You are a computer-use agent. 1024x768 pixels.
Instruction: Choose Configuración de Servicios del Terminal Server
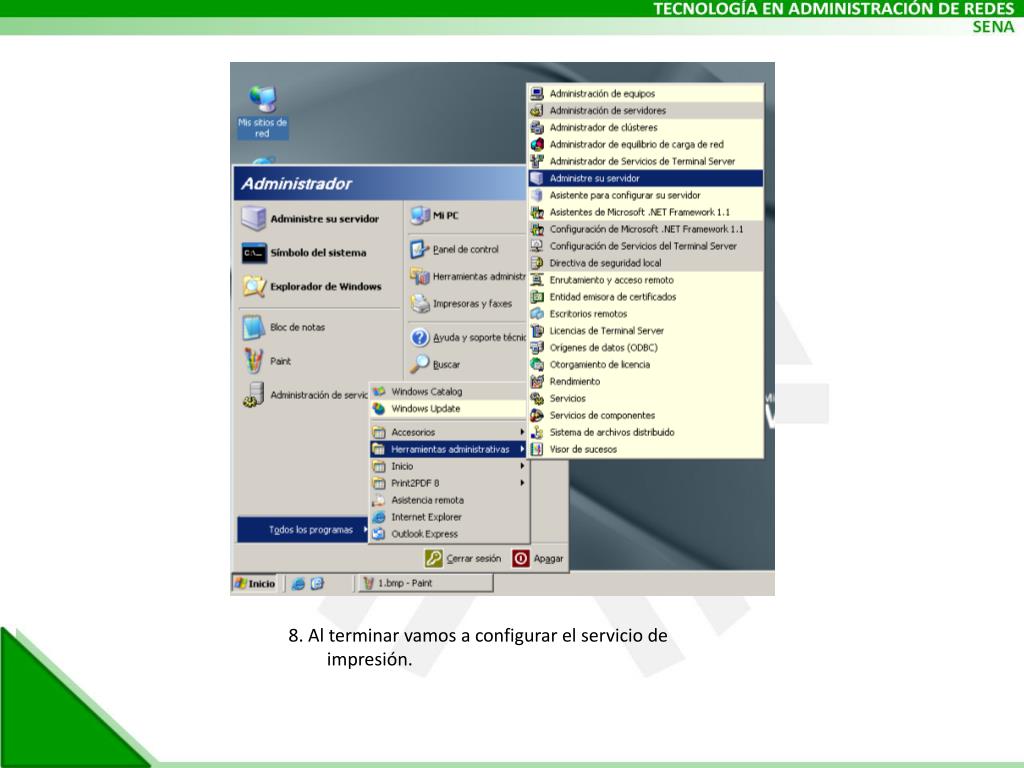point(645,246)
